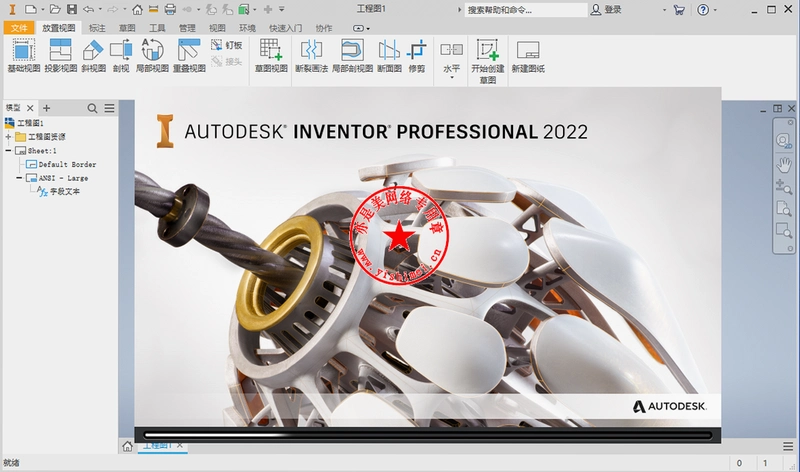Select the 投影视图 projected view tool
Viewport: 800px width, 472px height.
point(60,56)
